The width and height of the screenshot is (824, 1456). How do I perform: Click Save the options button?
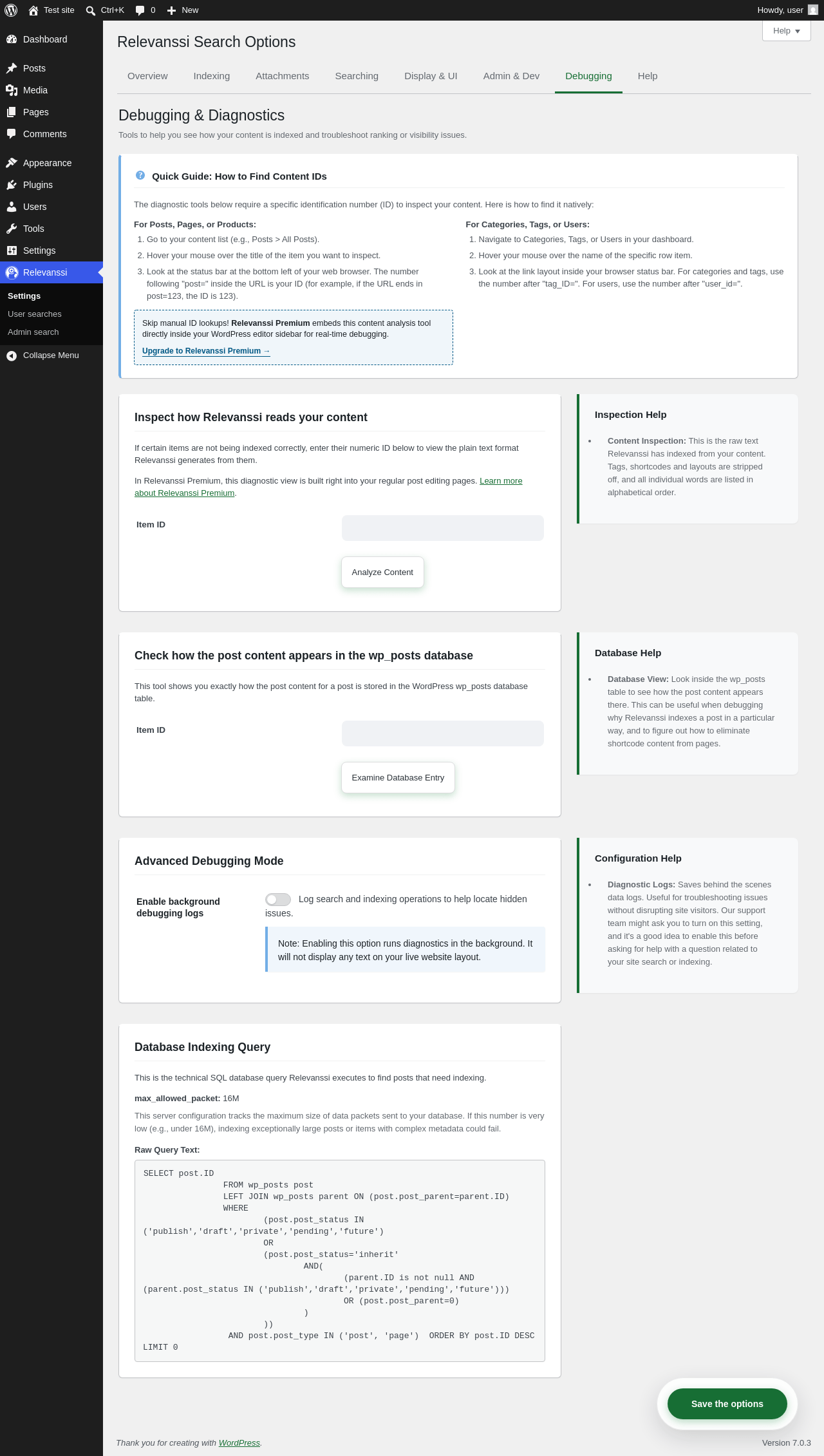727,1404
